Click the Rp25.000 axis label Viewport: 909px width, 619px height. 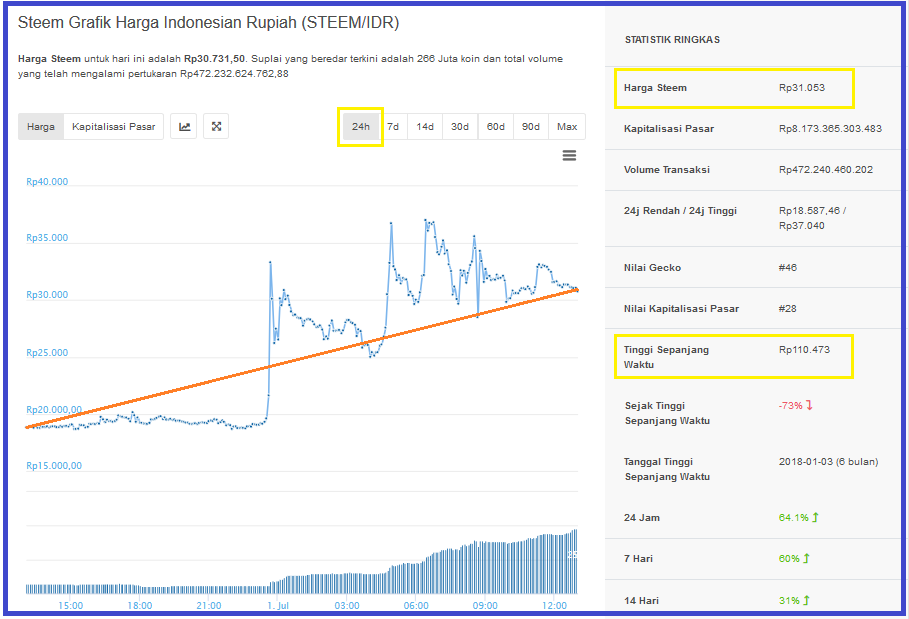coord(47,353)
